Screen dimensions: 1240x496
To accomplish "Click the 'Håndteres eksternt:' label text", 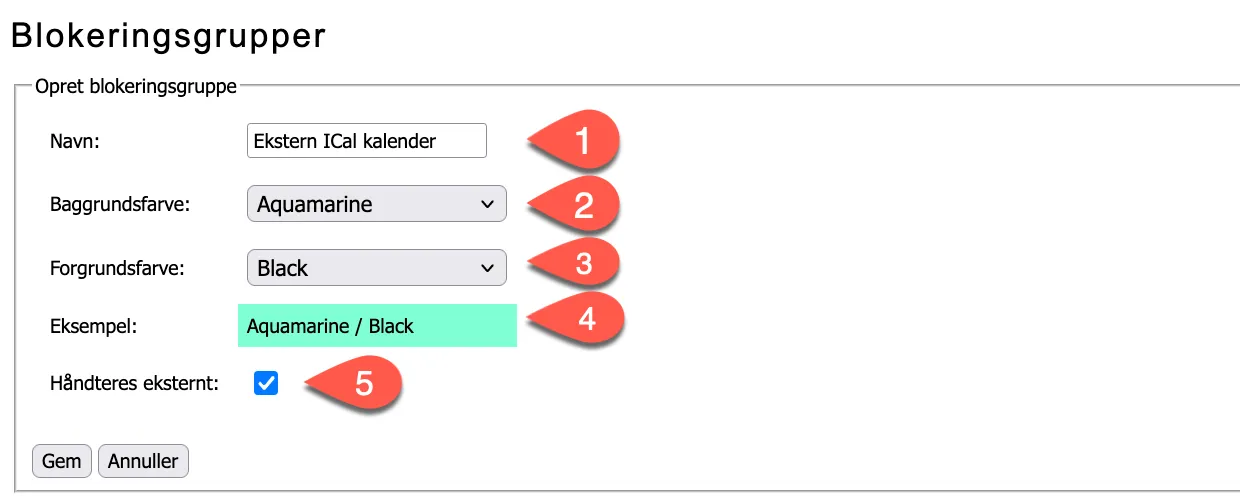I will (134, 383).
